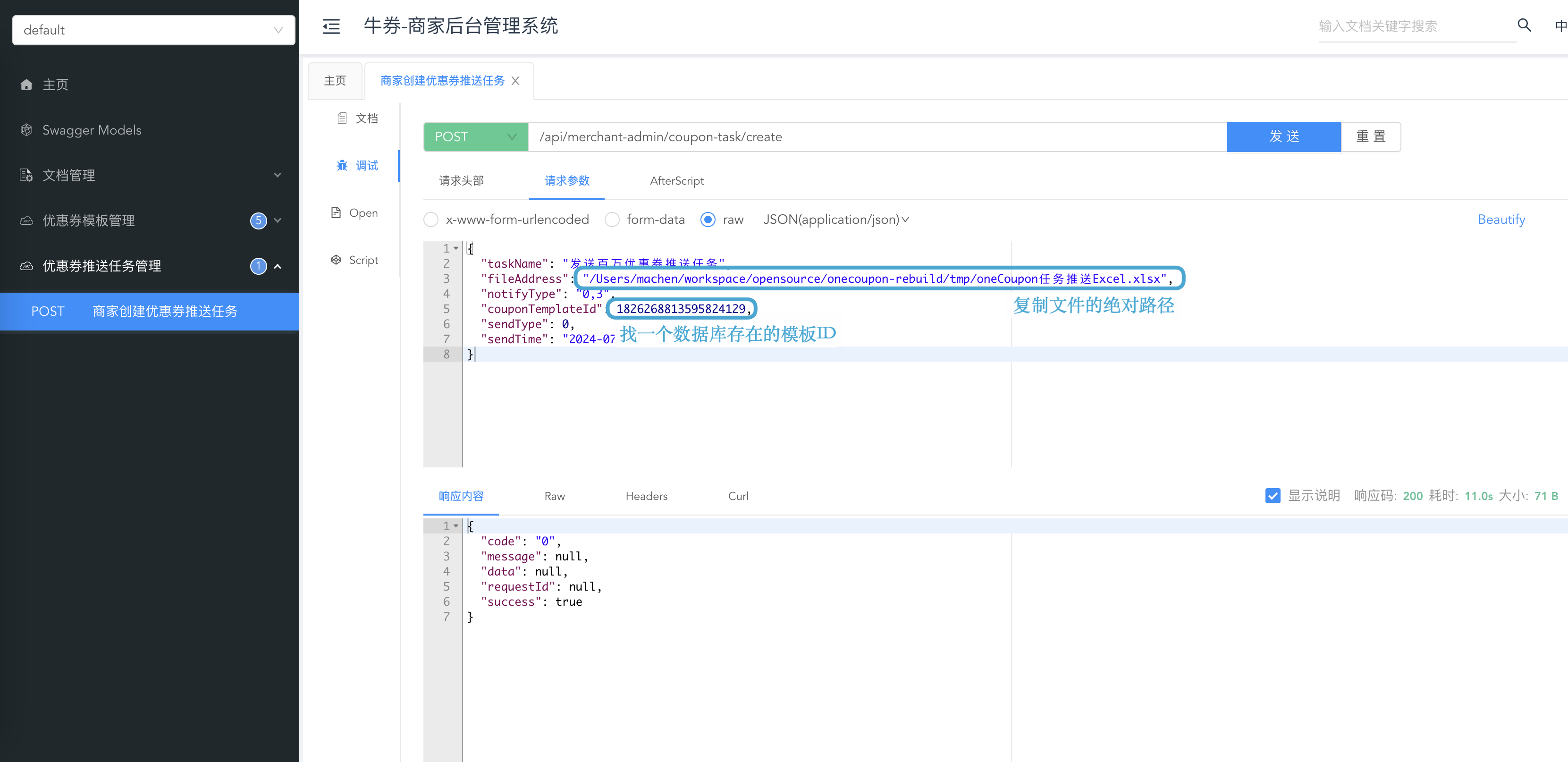This screenshot has width=1568, height=762.
Task: Click the Swagger Models cube icon
Action: click(26, 130)
